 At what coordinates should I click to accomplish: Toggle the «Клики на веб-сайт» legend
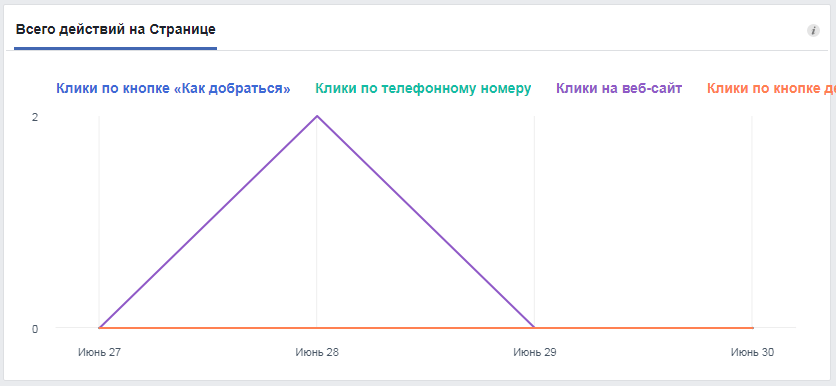pos(619,89)
